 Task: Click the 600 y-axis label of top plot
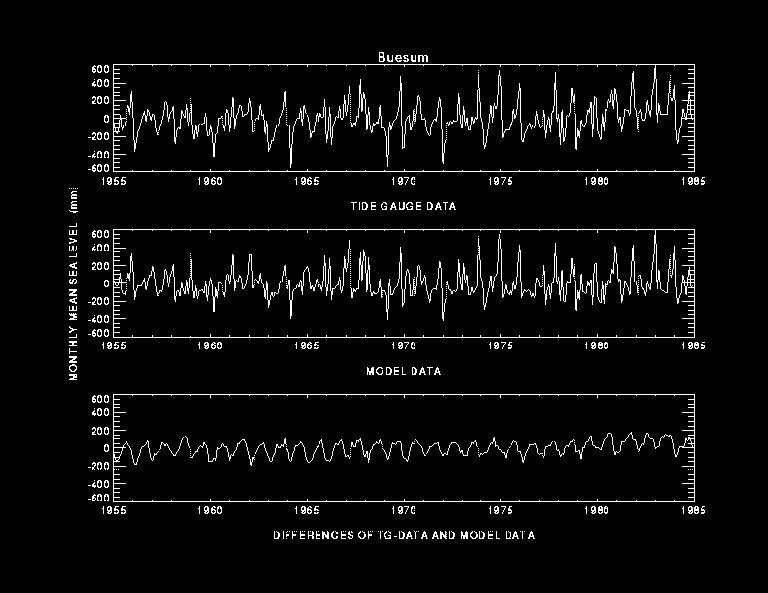coord(99,69)
